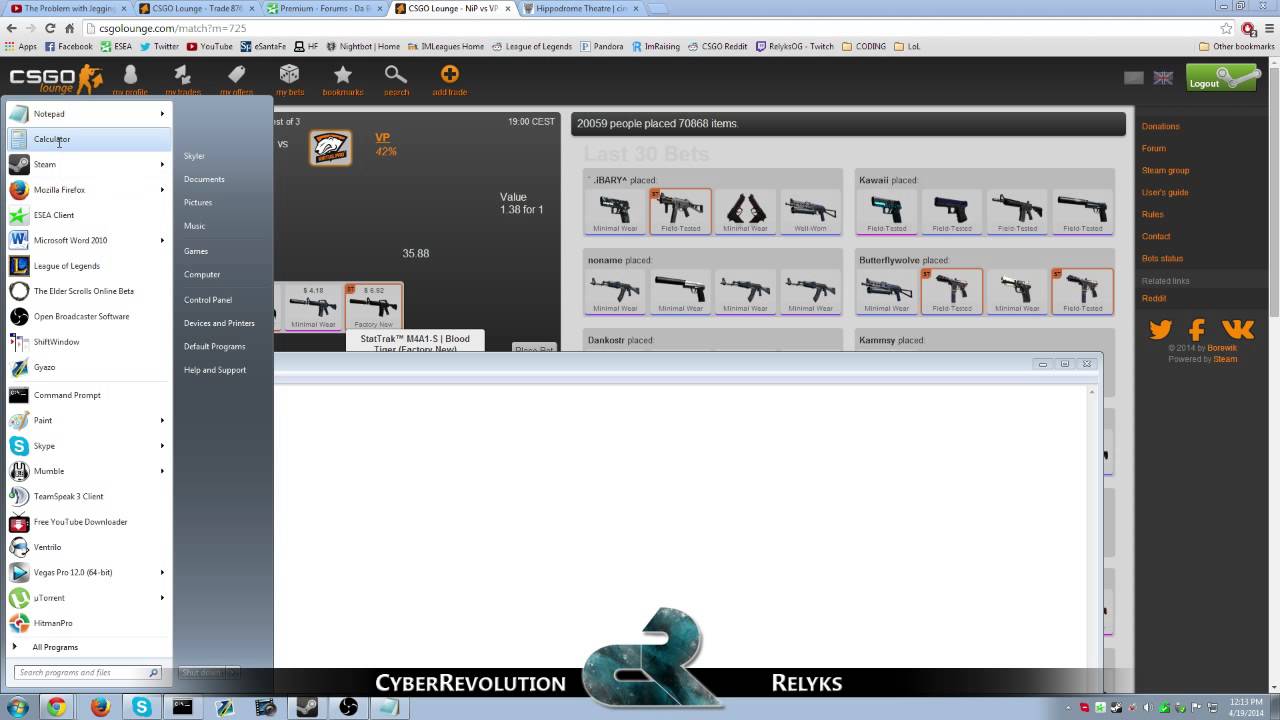Expand the Notepad submenu arrow
Image resolution: width=1280 pixels, height=720 pixels.
(x=162, y=114)
